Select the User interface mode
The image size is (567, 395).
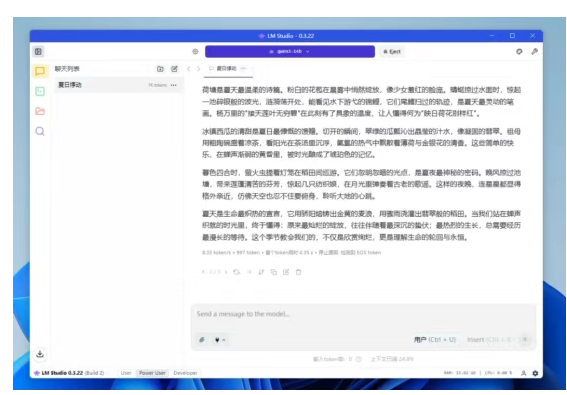(x=126, y=373)
